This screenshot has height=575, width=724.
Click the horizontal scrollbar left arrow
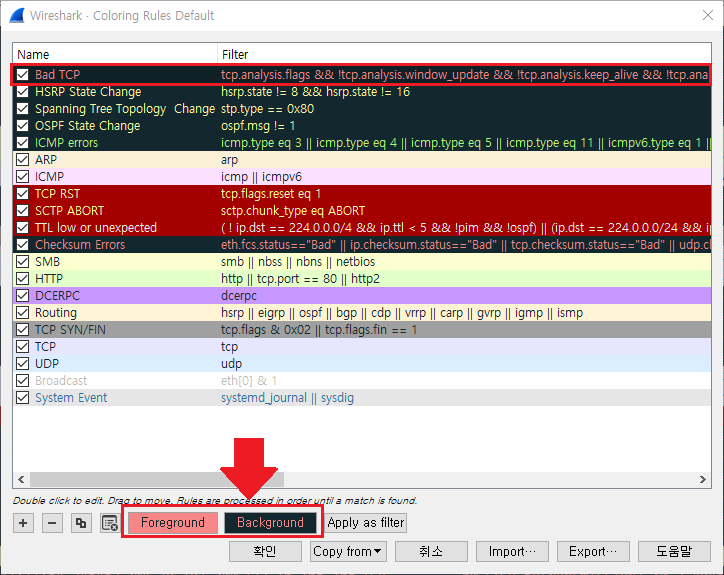point(21,479)
